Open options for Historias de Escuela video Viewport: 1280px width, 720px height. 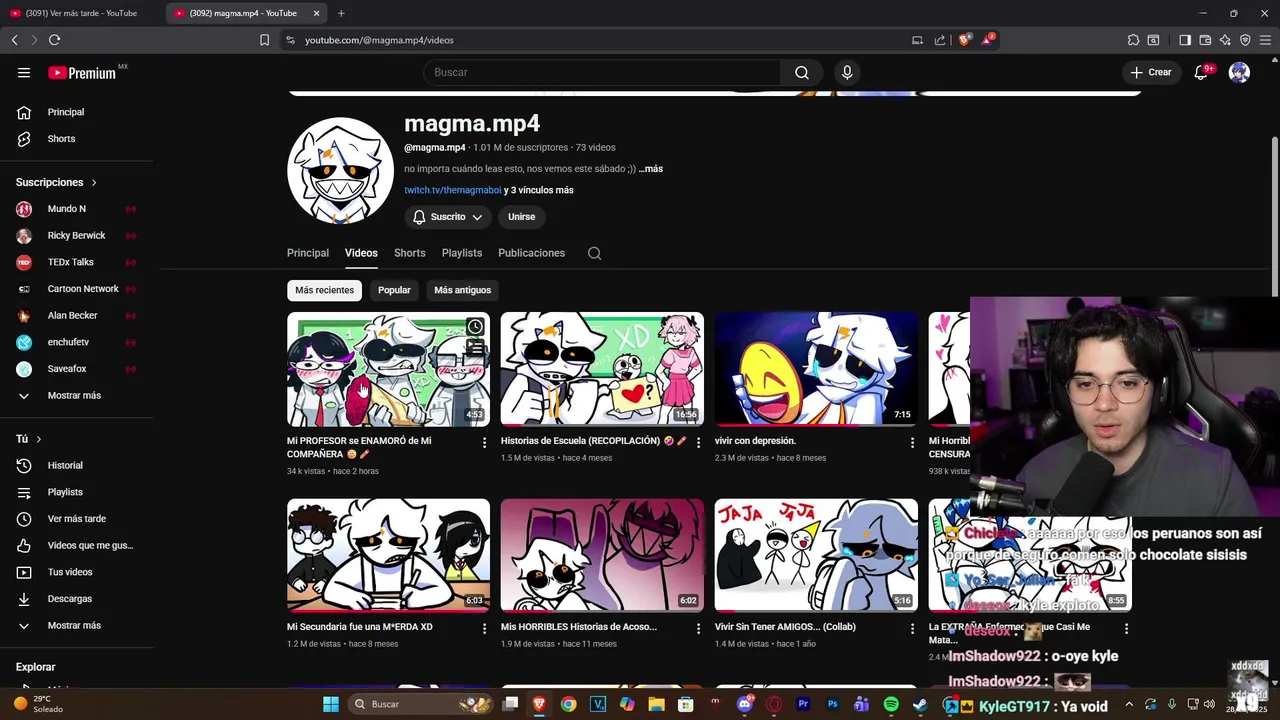pos(698,442)
